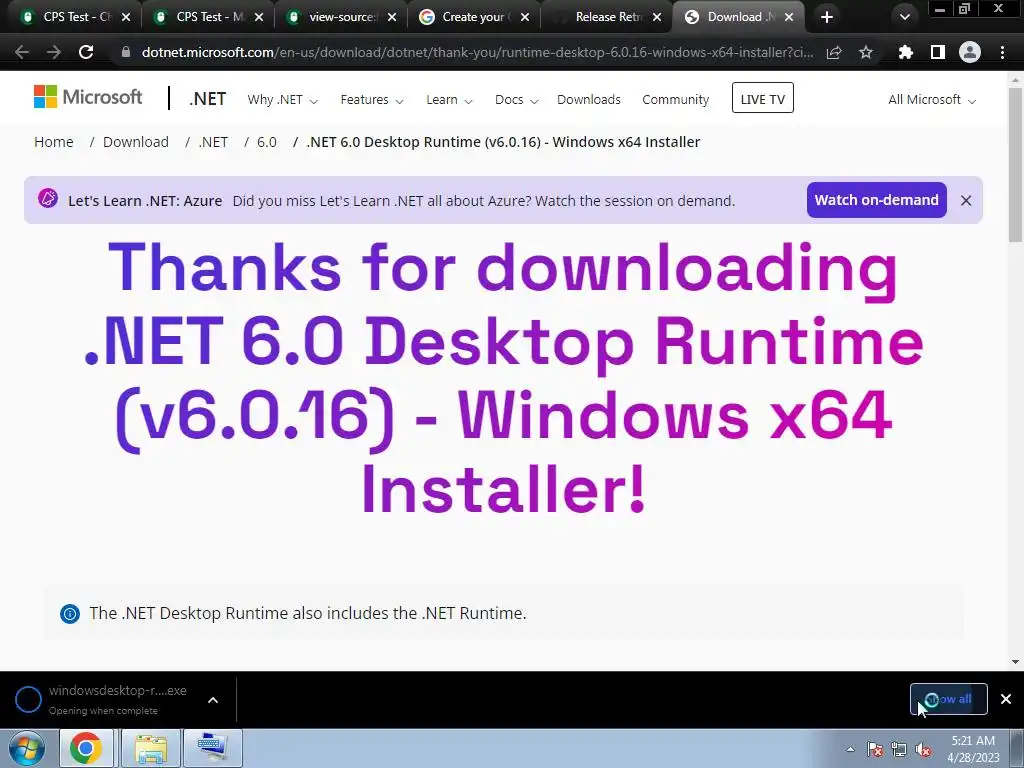The image size is (1024, 768).
Task: Click the Chrome taskbar icon
Action: [86, 748]
